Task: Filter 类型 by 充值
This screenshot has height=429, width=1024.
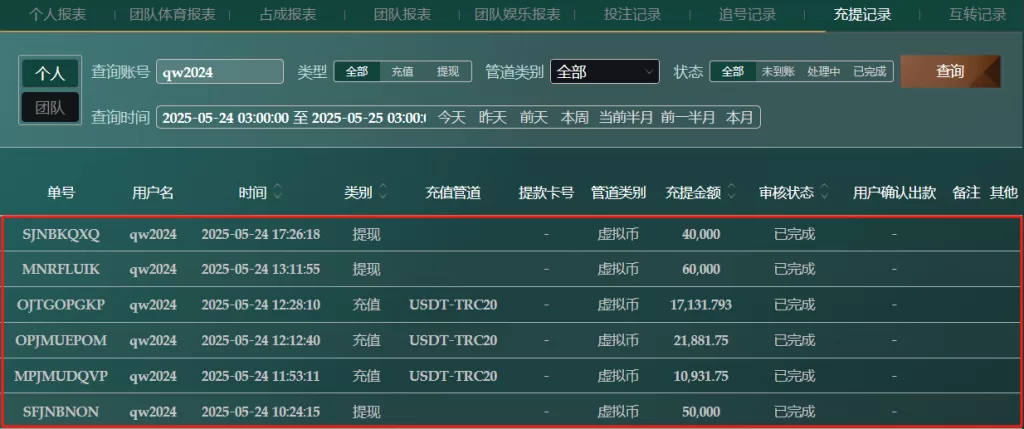Action: (x=402, y=72)
